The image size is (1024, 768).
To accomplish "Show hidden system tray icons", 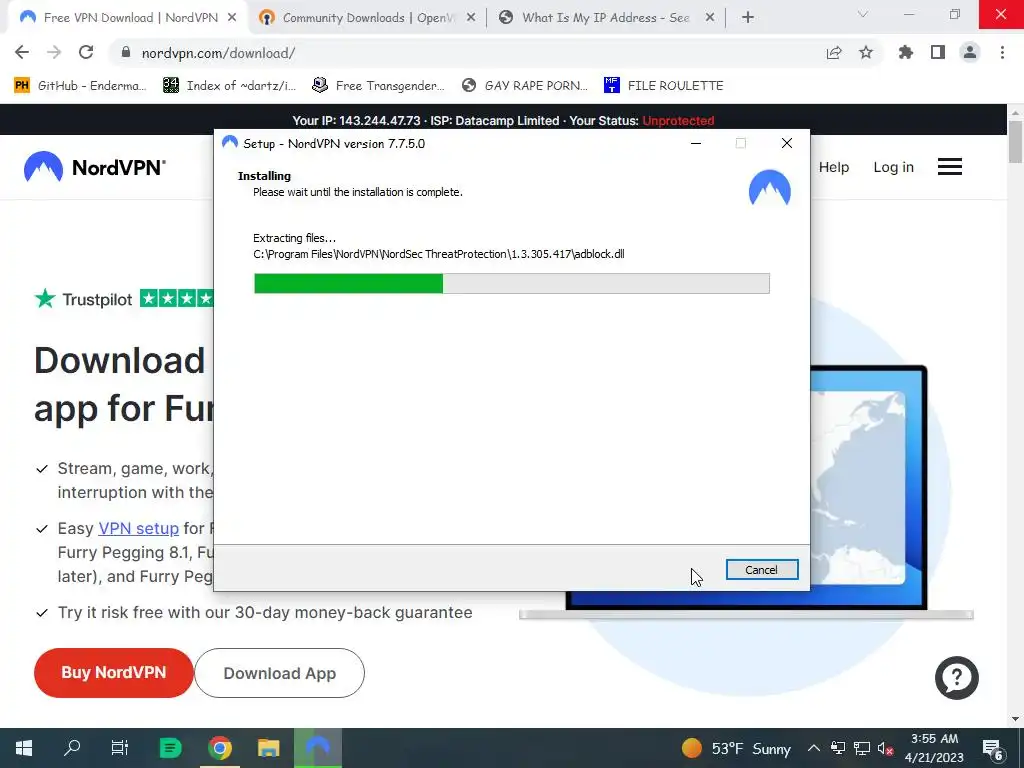I will pyautogui.click(x=814, y=748).
